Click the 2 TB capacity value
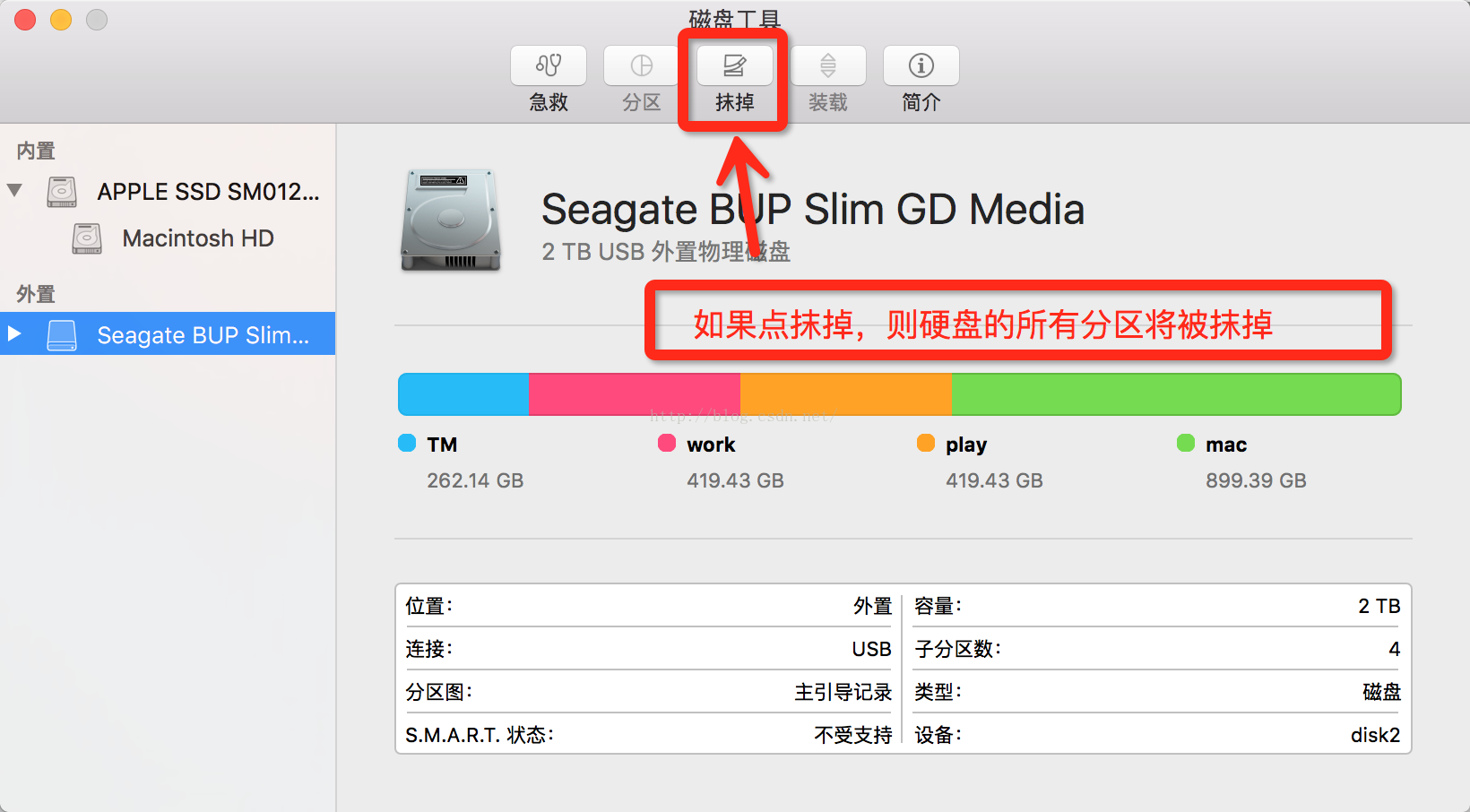Screen dimensions: 1470x812 click(1379, 606)
